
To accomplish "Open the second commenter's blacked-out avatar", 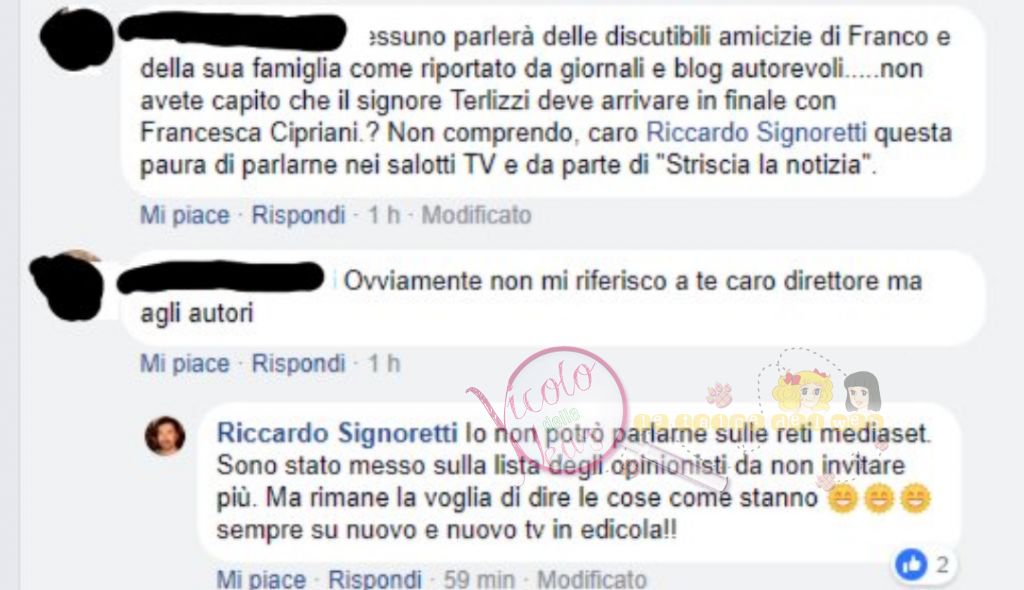I will [67, 285].
